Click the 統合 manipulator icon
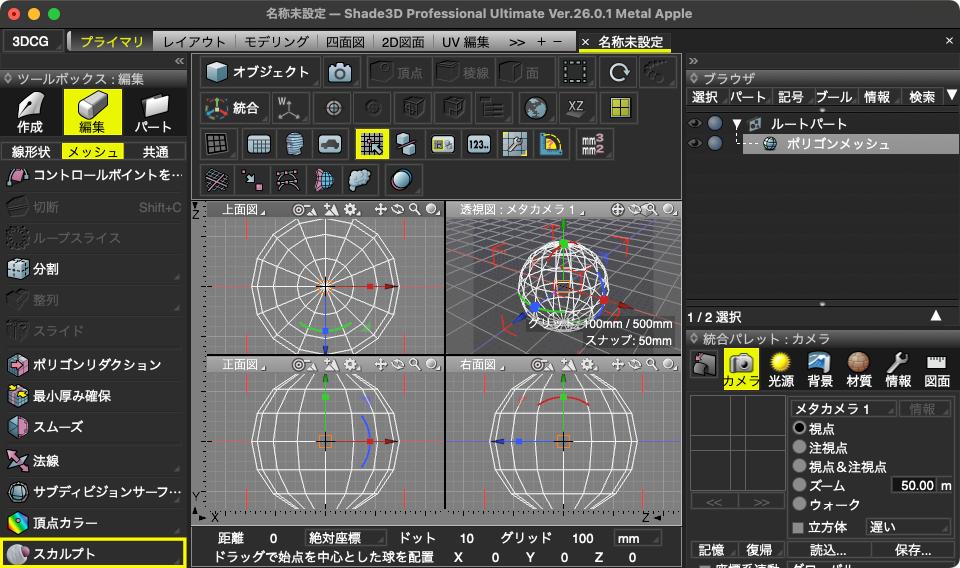 [x=232, y=108]
